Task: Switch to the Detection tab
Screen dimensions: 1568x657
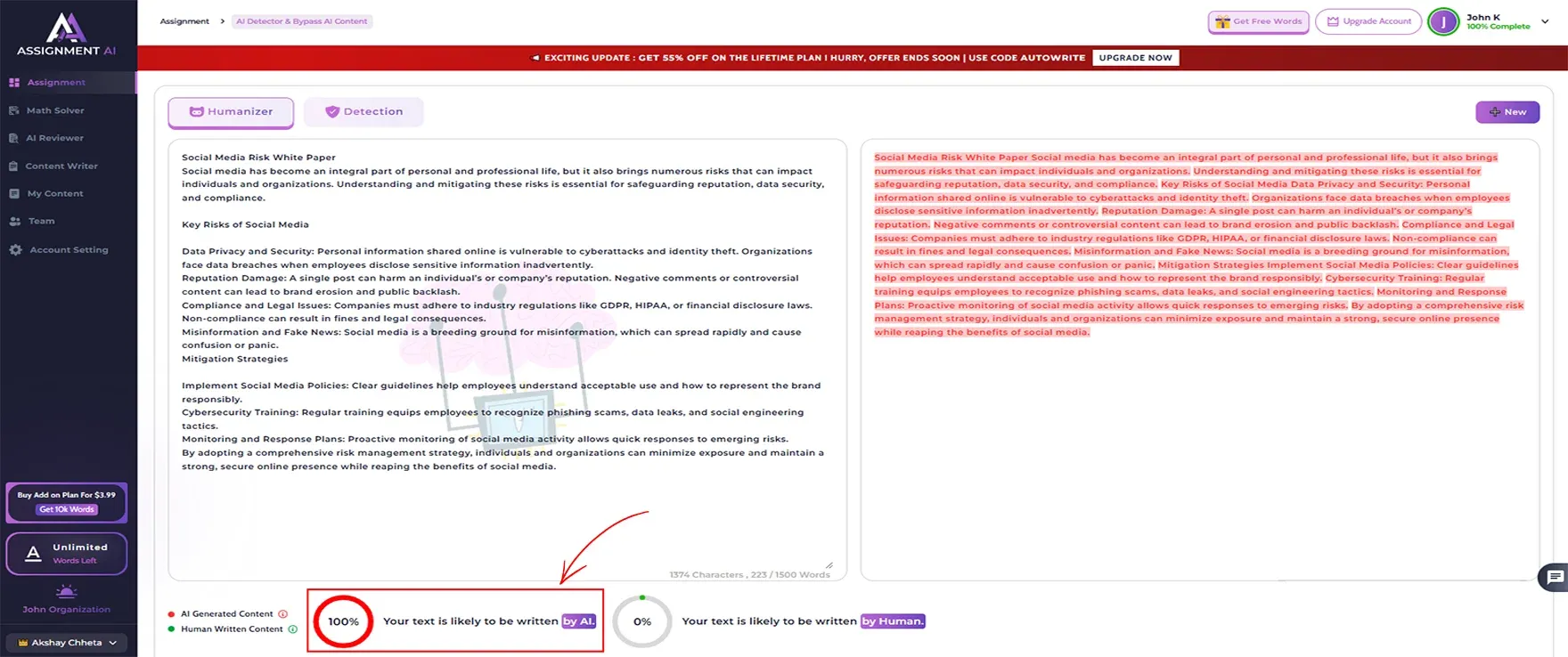Action: [x=363, y=112]
